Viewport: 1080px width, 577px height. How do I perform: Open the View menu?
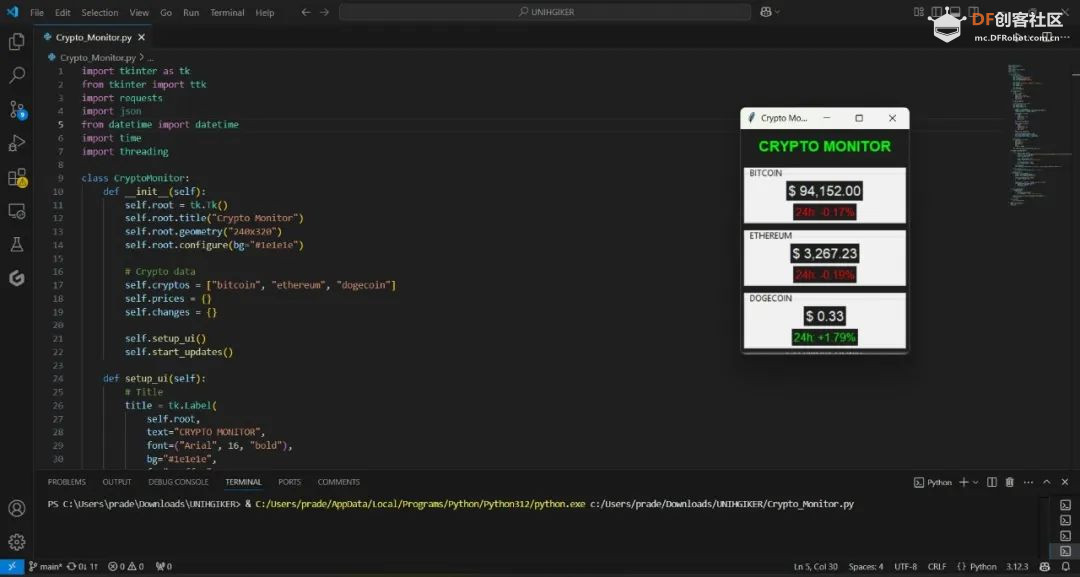(139, 12)
